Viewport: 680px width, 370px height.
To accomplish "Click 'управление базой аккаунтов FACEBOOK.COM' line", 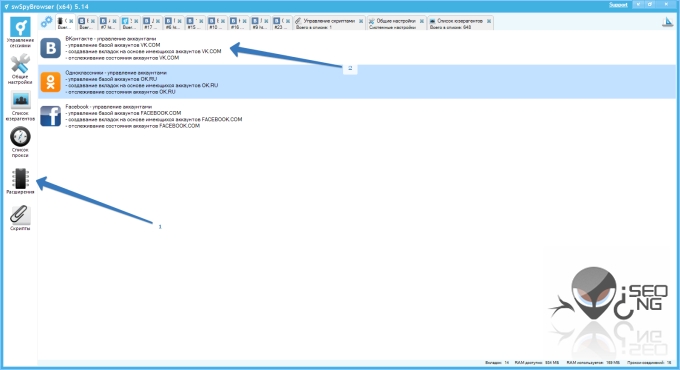I will point(123,113).
